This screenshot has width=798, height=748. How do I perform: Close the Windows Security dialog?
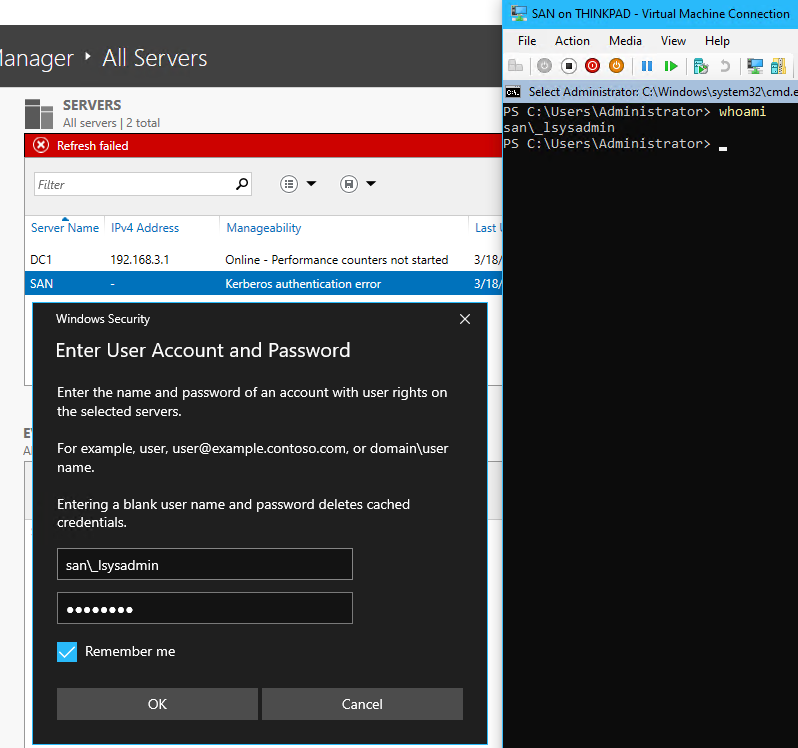click(465, 319)
